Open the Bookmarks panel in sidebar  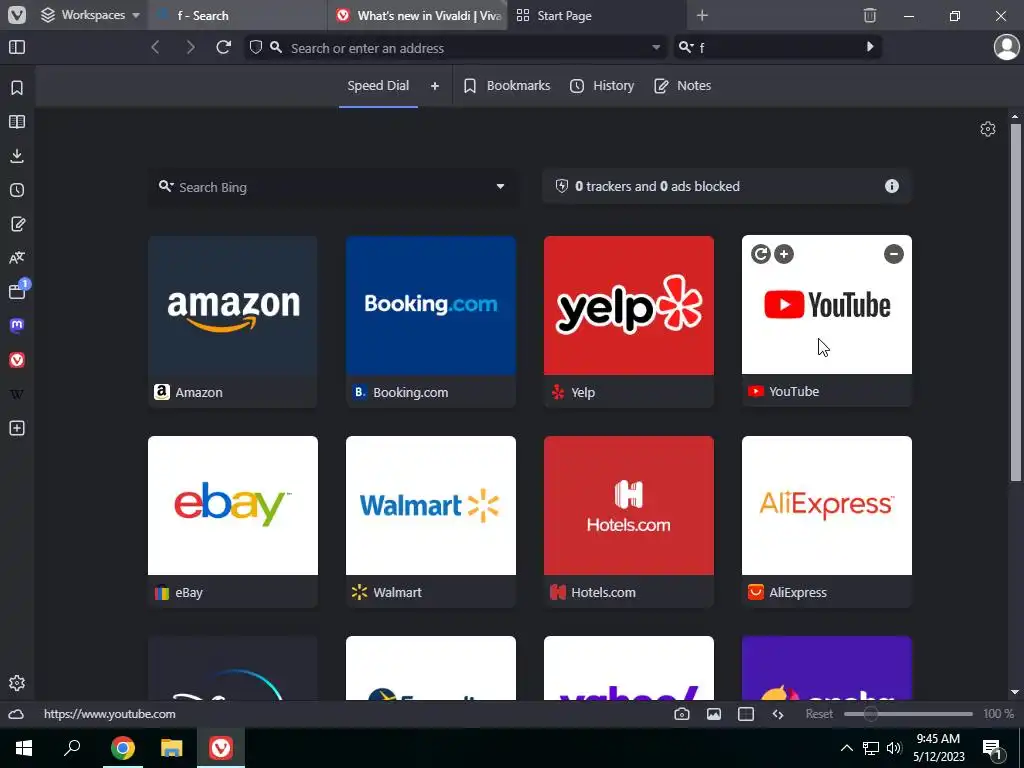click(x=17, y=88)
